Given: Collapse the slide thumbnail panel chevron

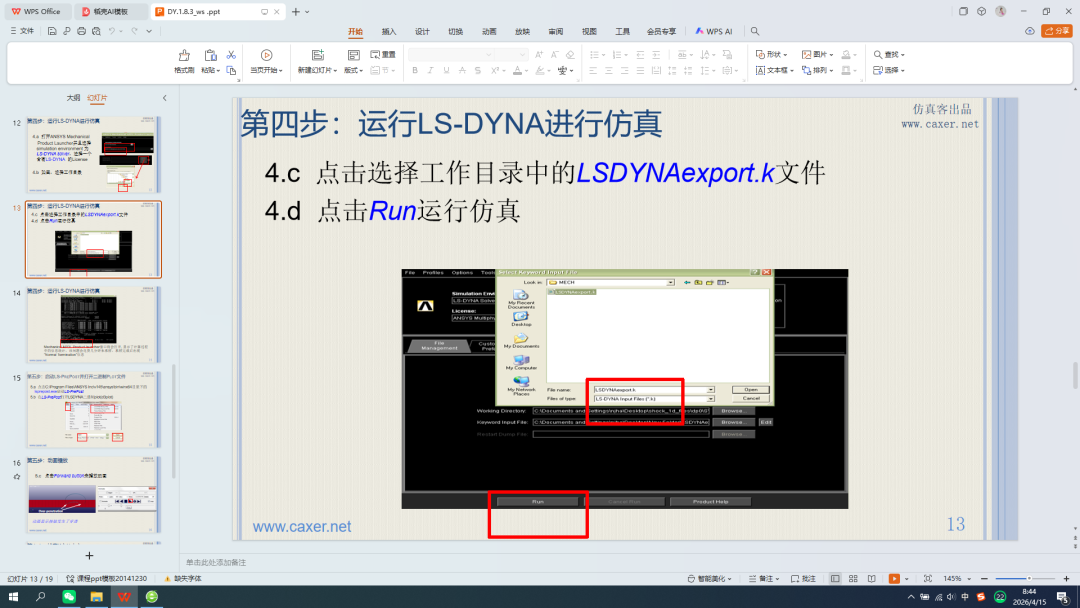Looking at the screenshot, I should (x=165, y=98).
